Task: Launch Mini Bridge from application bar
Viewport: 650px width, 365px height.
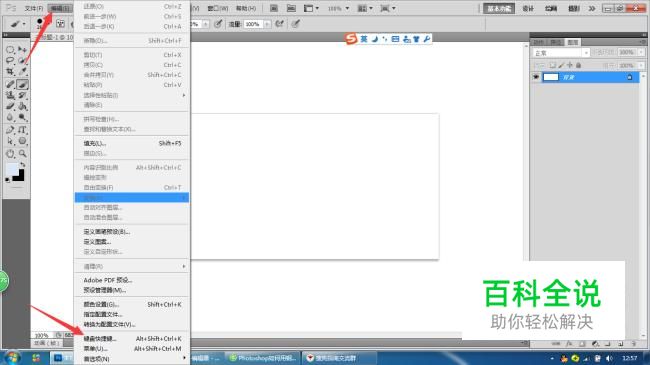Action: coord(291,8)
